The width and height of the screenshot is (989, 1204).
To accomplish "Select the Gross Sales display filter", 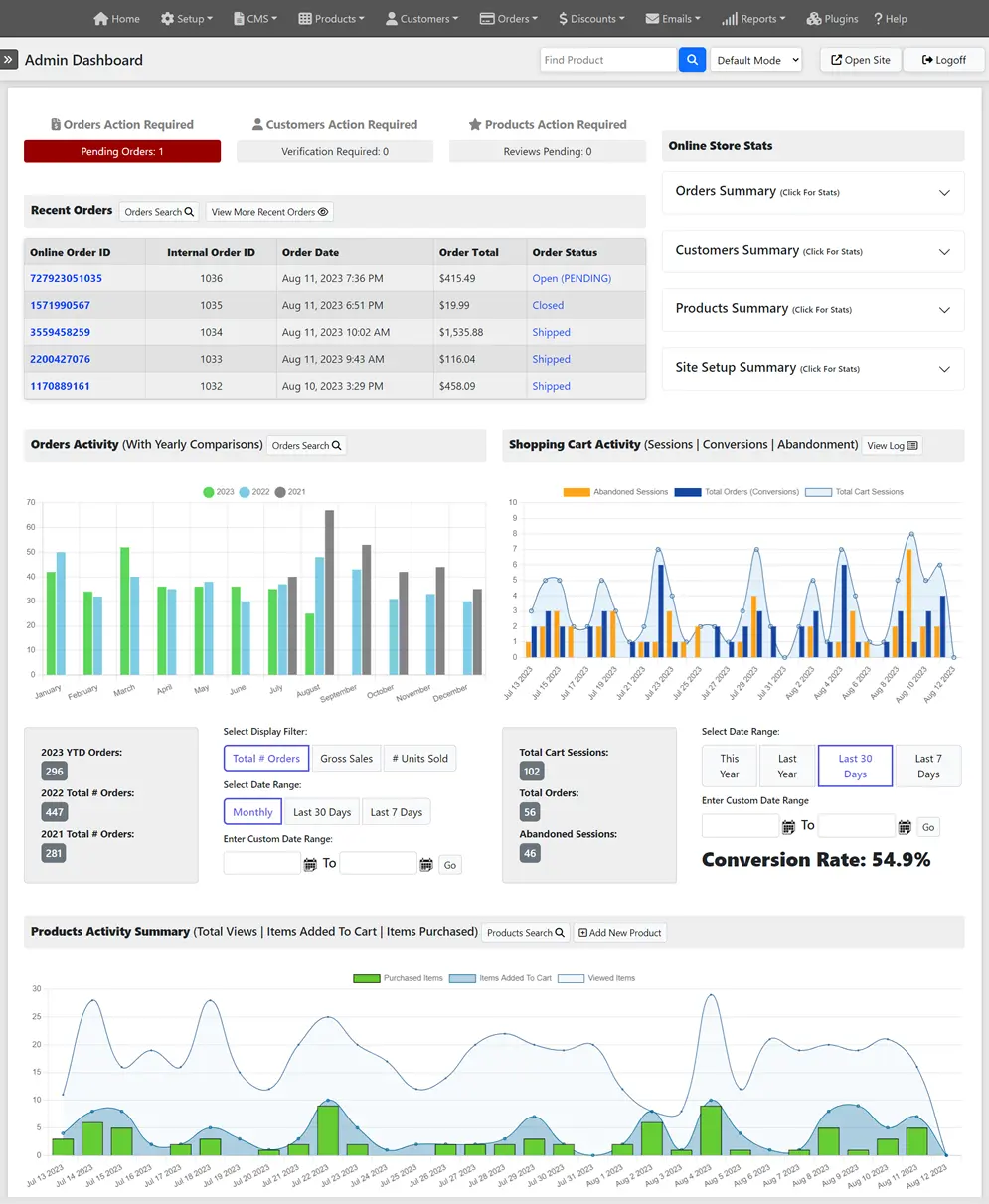I will pos(347,759).
